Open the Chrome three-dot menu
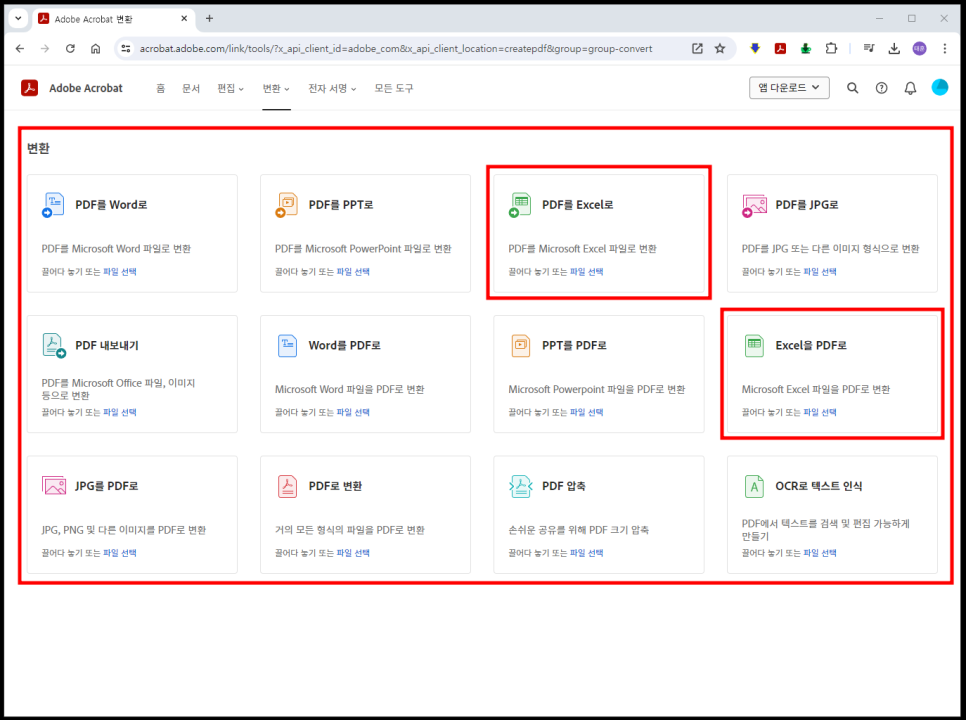The height and width of the screenshot is (720, 966). (944, 48)
